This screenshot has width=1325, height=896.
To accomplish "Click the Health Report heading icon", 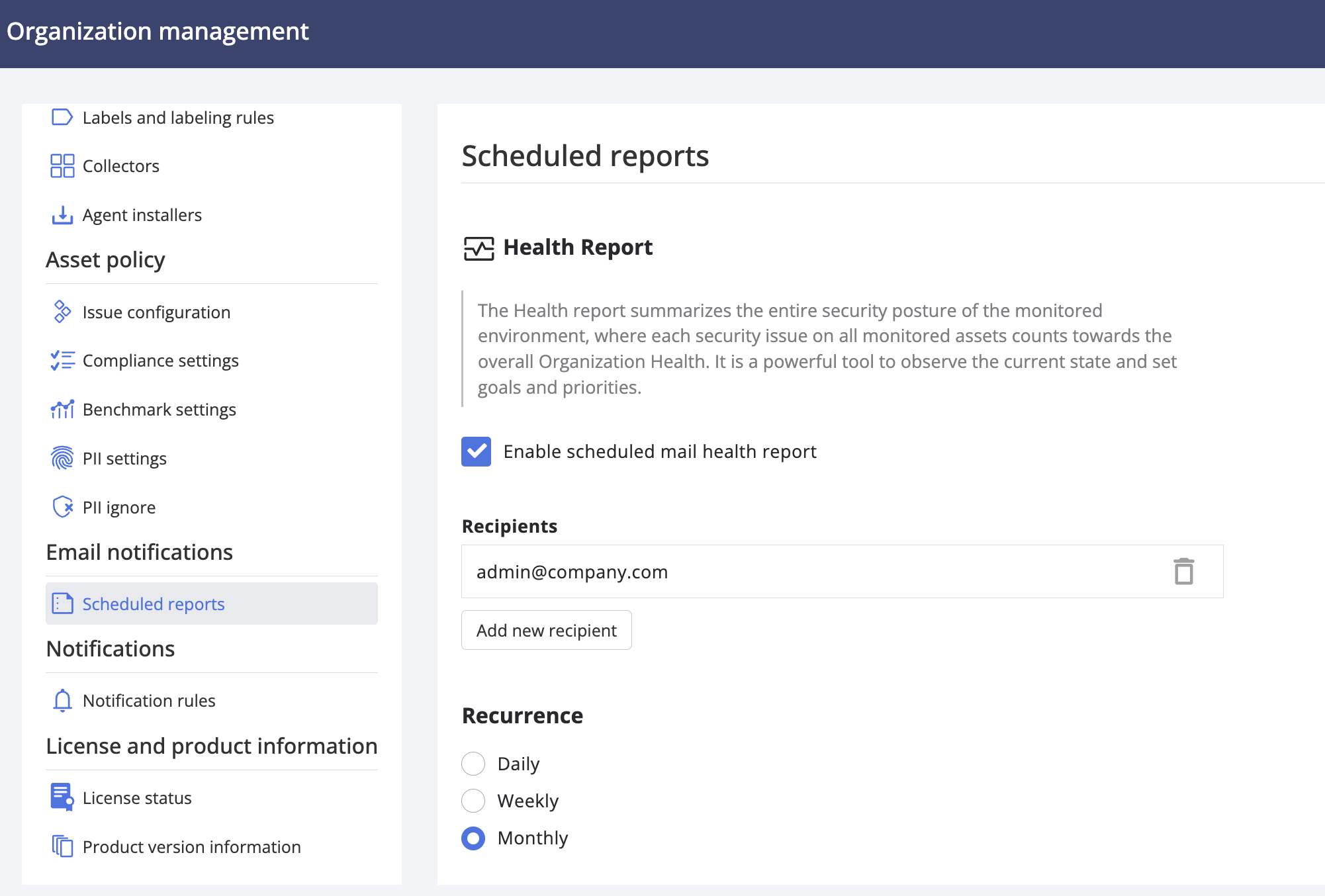I will (479, 248).
